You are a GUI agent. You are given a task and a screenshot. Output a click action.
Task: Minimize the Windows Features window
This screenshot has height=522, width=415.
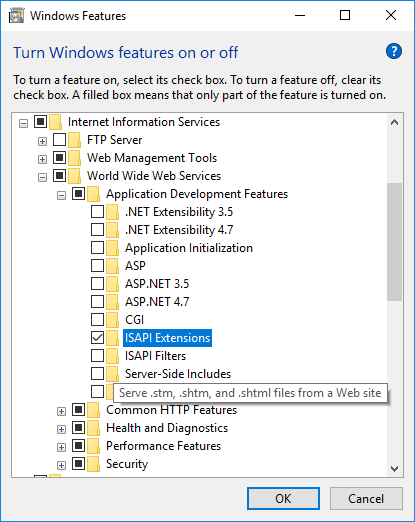(x=300, y=15)
